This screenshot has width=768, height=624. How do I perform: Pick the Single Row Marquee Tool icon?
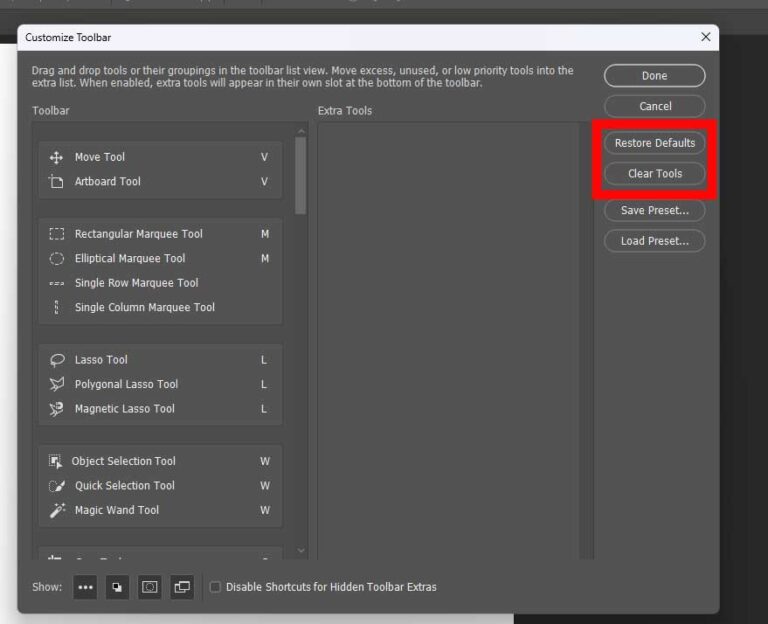57,283
